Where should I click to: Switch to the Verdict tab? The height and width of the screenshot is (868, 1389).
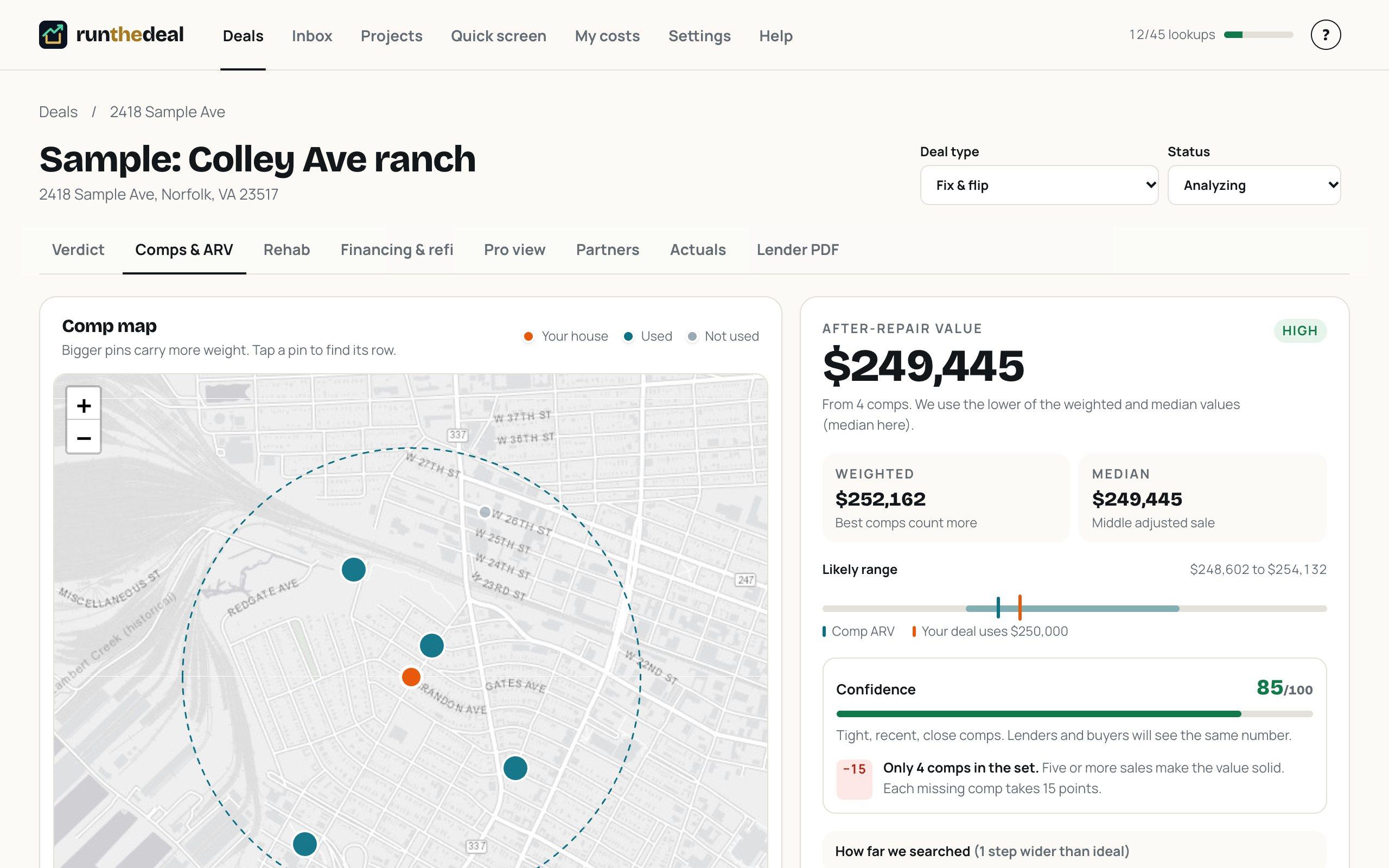pyautogui.click(x=78, y=250)
